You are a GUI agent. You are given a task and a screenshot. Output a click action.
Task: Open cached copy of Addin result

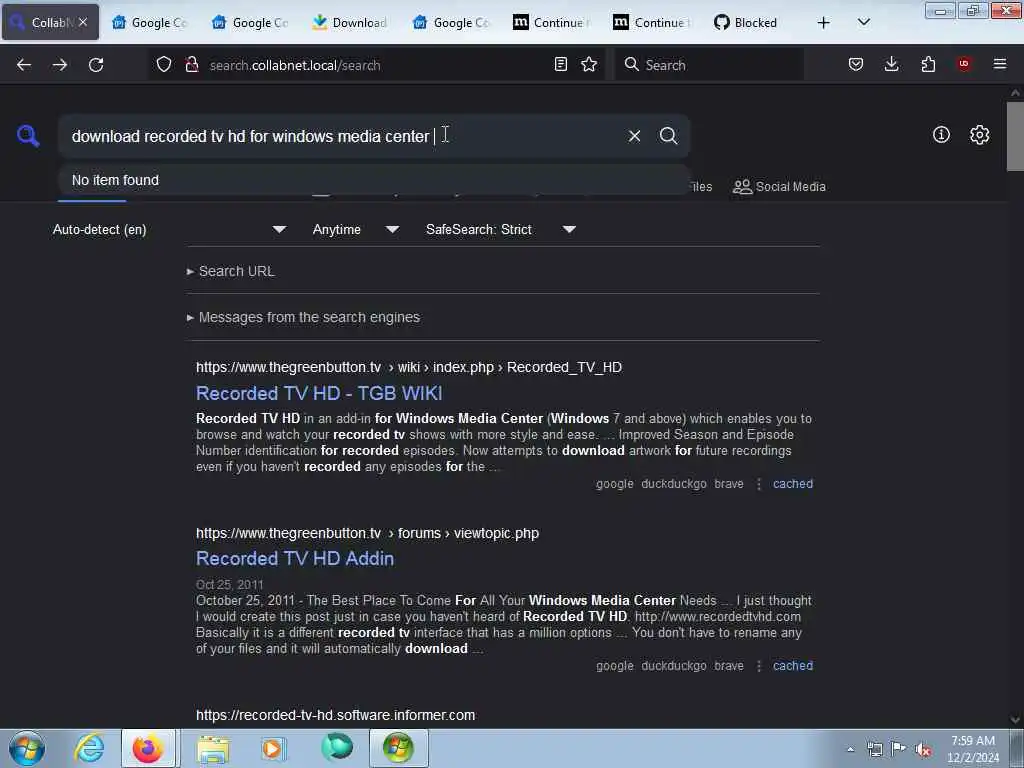tap(793, 666)
